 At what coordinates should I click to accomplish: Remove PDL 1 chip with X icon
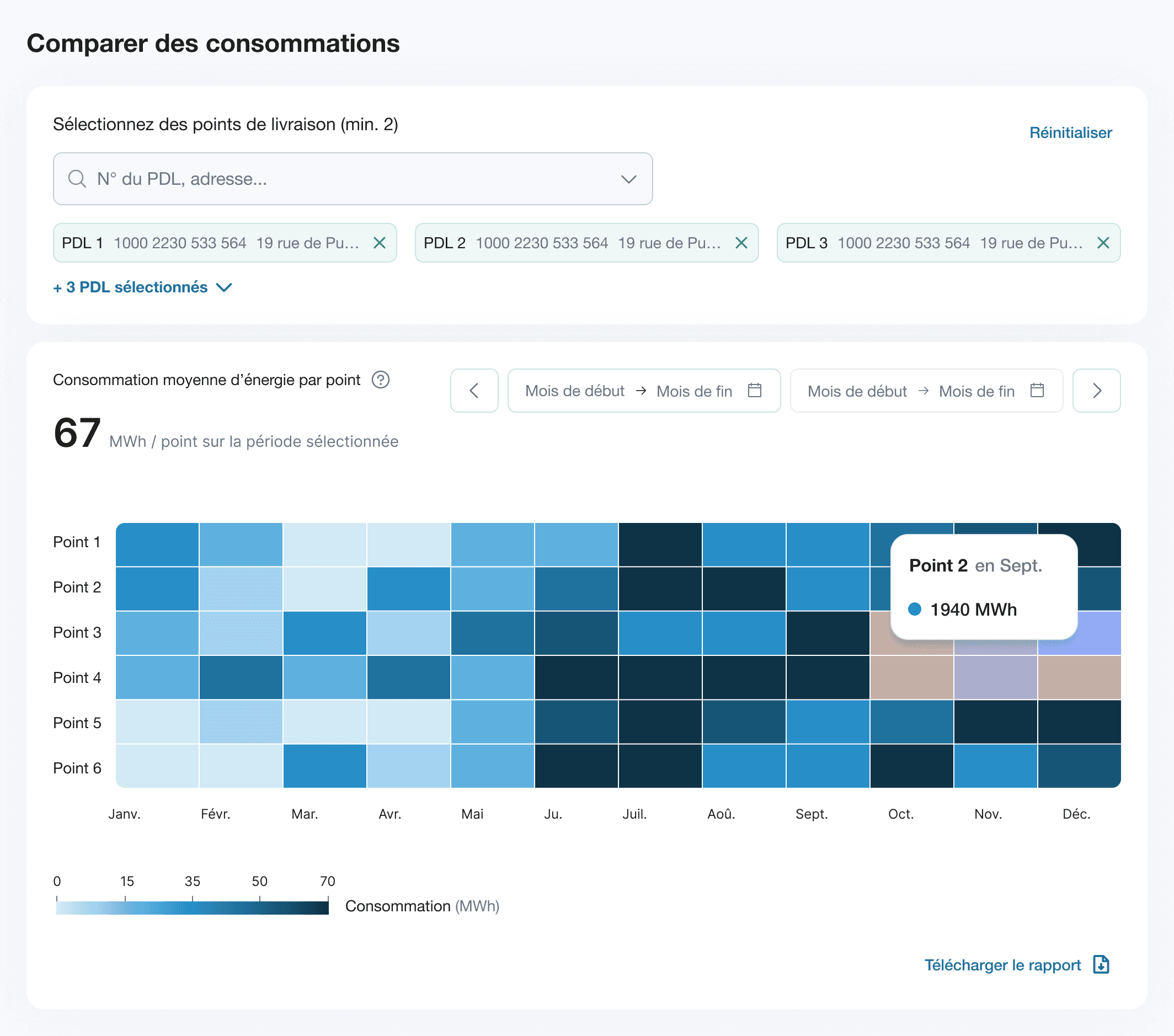[x=379, y=243]
